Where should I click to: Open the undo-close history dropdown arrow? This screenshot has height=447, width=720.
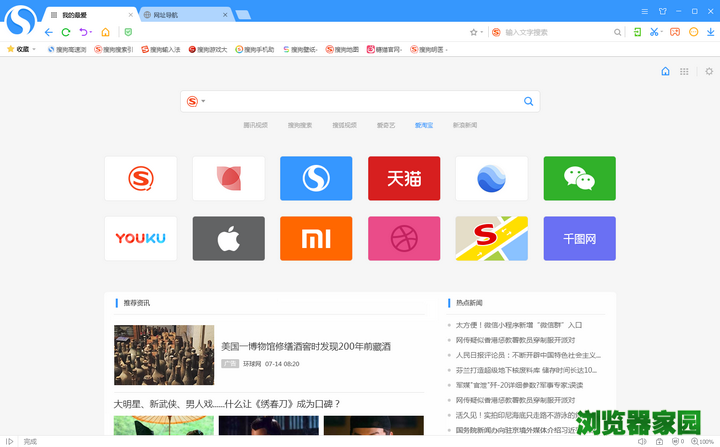(x=92, y=32)
